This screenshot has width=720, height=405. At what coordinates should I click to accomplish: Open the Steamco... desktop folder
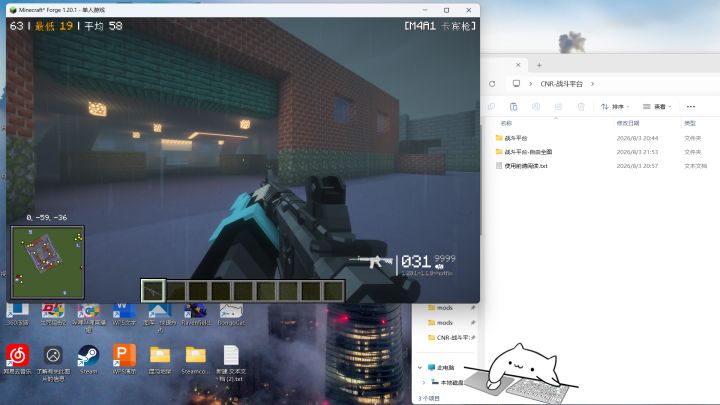point(196,360)
